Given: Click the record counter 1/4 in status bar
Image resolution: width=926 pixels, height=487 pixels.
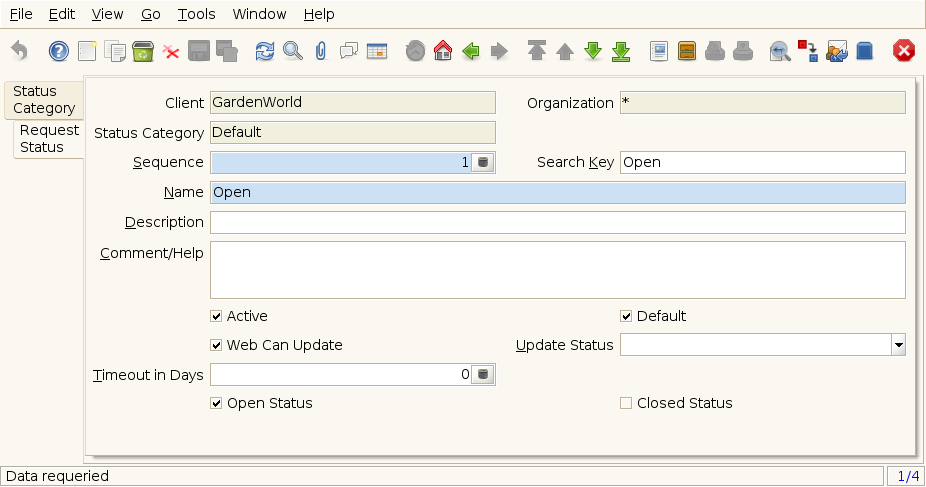Looking at the screenshot, I should [x=908, y=476].
